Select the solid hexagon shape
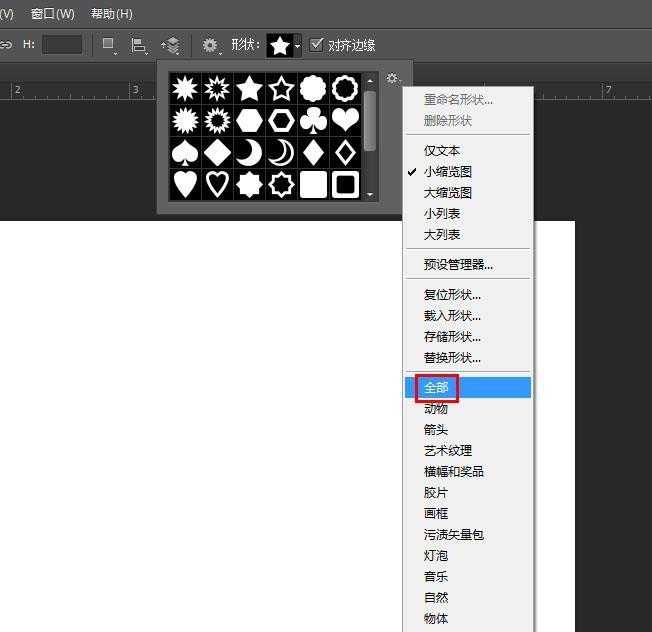The height and width of the screenshot is (632, 652). (250, 121)
